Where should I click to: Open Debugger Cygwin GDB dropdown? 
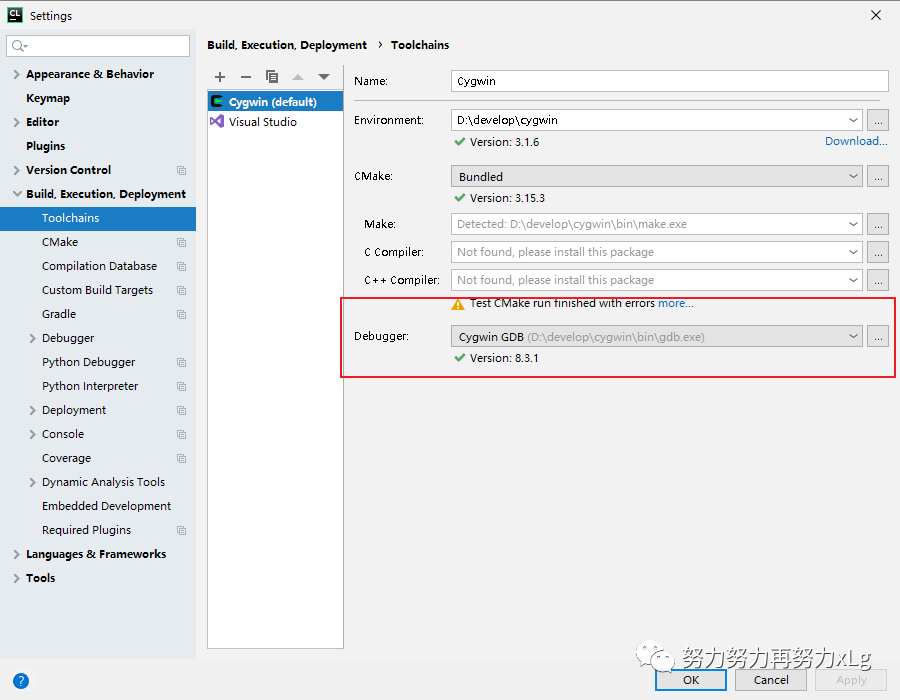point(853,336)
